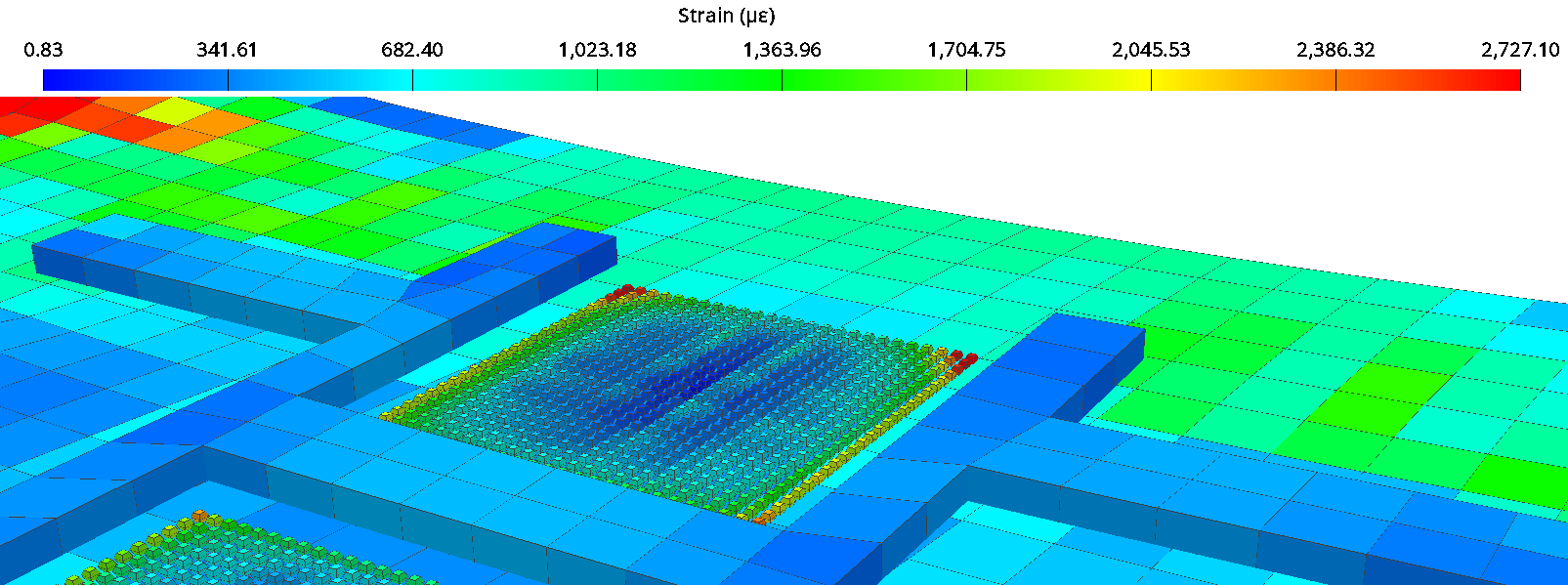Screen dimensions: 1568x585
Task: Click the "Strain (µε)" legend title
Action: click(726, 16)
